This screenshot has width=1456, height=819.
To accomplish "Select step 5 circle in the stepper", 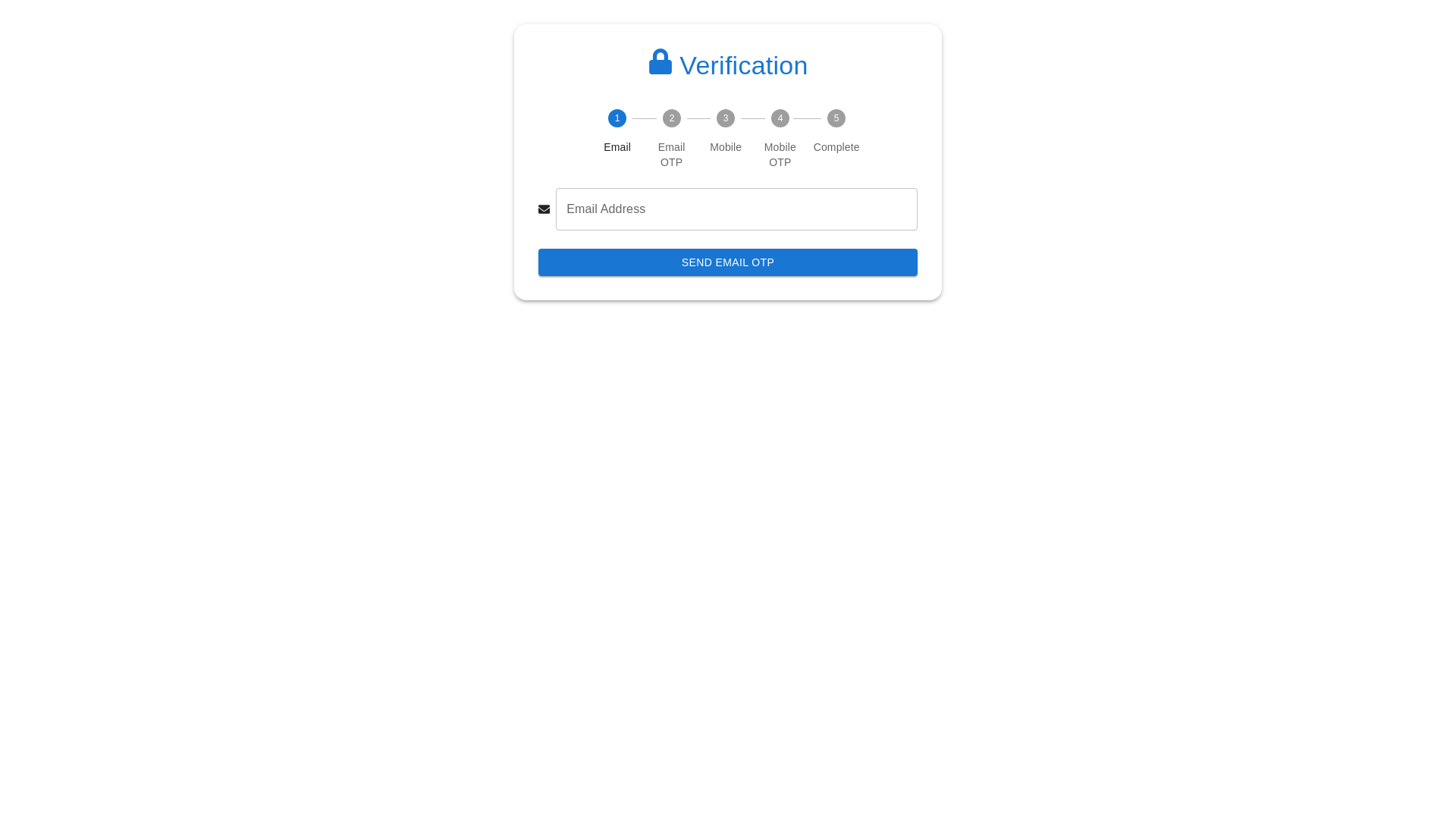I will pyautogui.click(x=836, y=118).
